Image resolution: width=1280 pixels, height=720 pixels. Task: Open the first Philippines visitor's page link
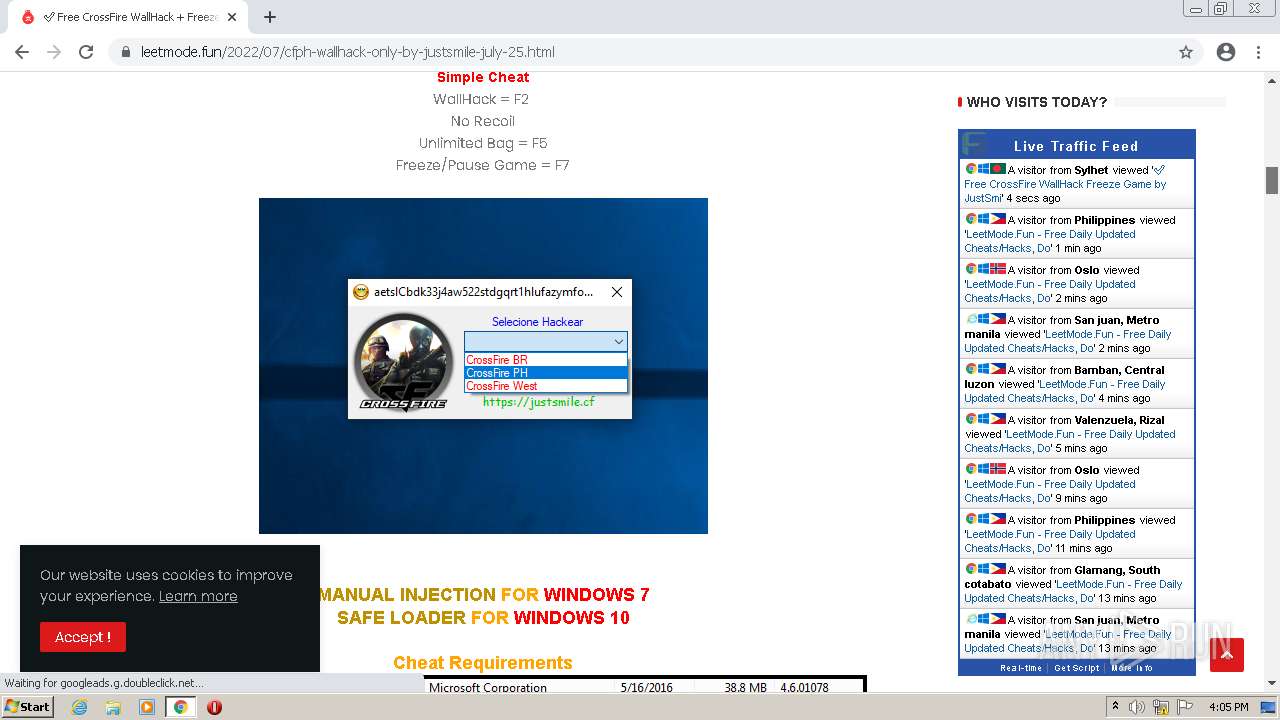pos(1050,241)
